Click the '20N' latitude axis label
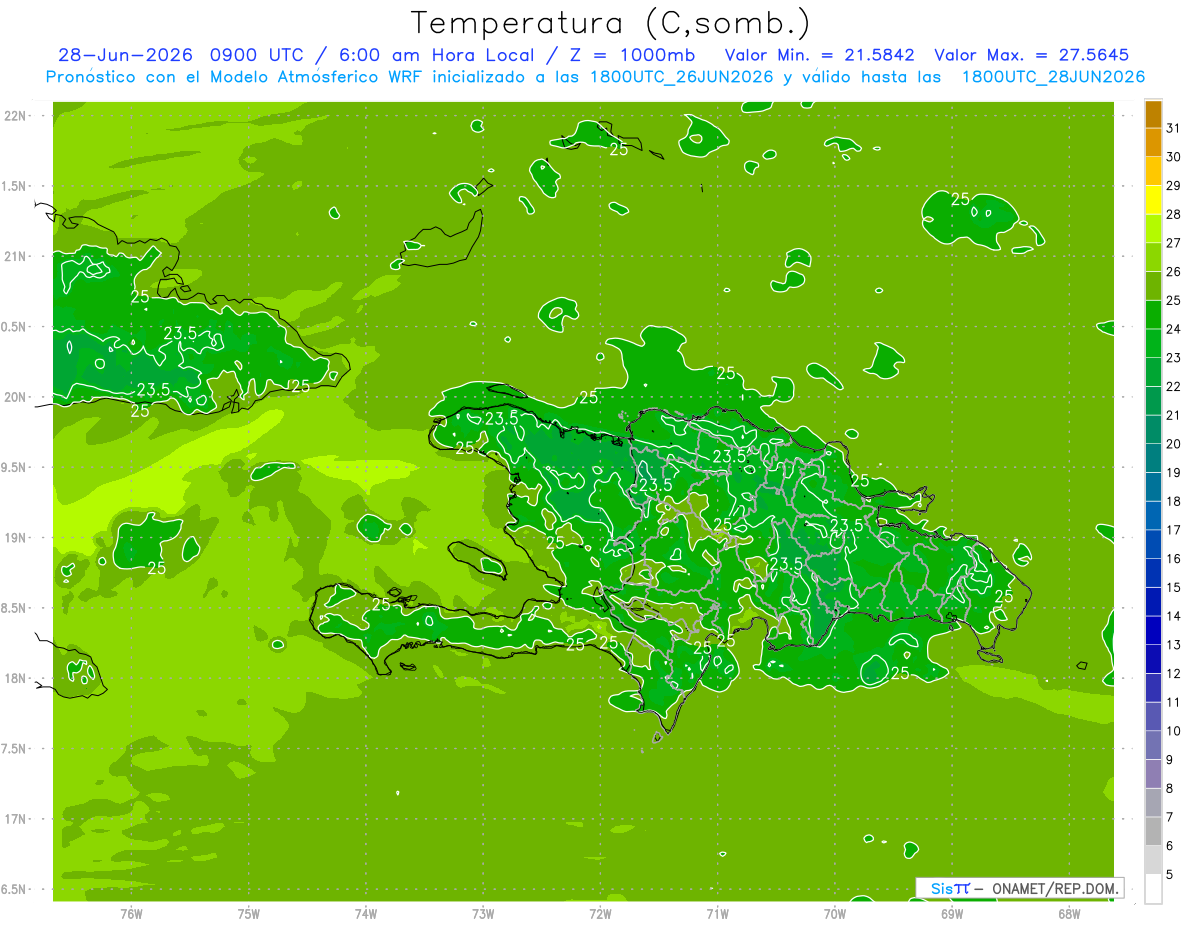This screenshot has width=1200, height=927. [x=14, y=397]
